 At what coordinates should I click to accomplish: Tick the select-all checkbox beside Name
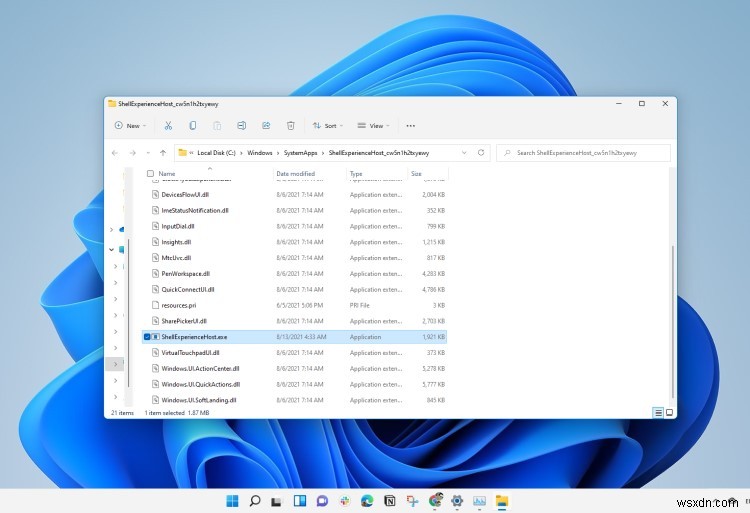click(x=150, y=174)
